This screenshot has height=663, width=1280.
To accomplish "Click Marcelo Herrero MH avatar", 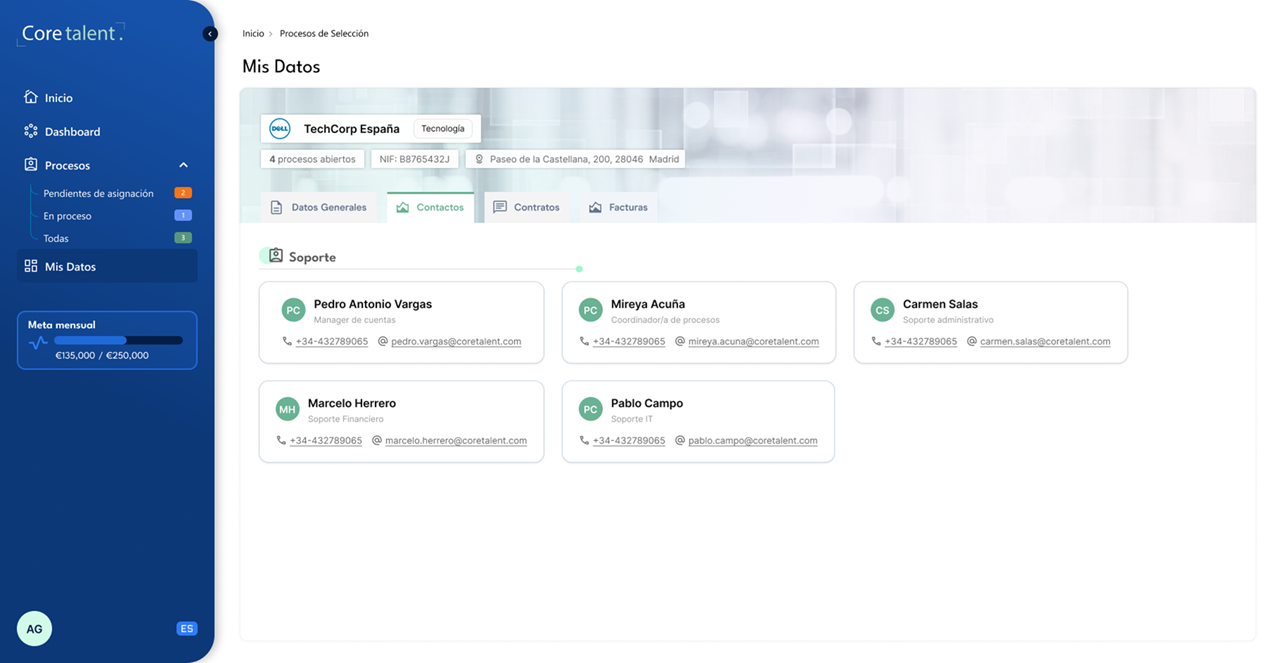I will point(287,409).
